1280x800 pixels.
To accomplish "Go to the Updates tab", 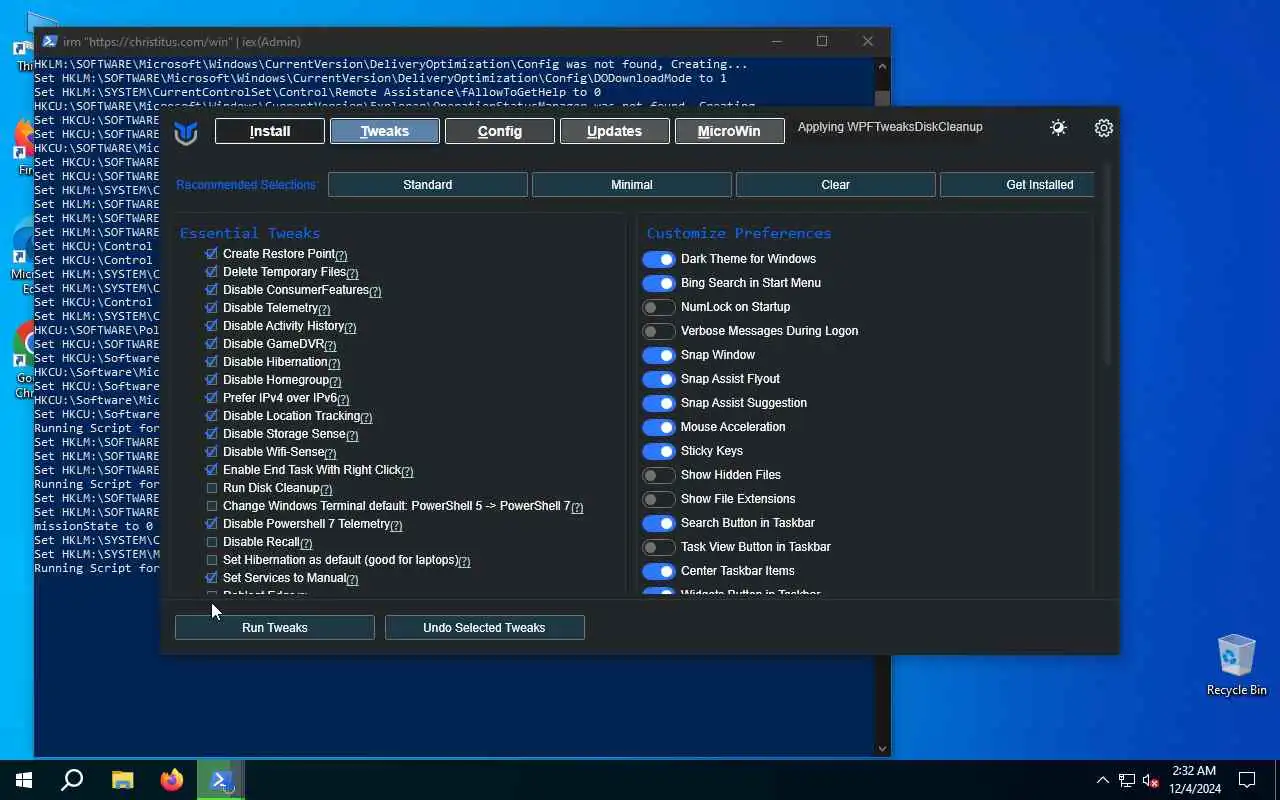I will [614, 131].
